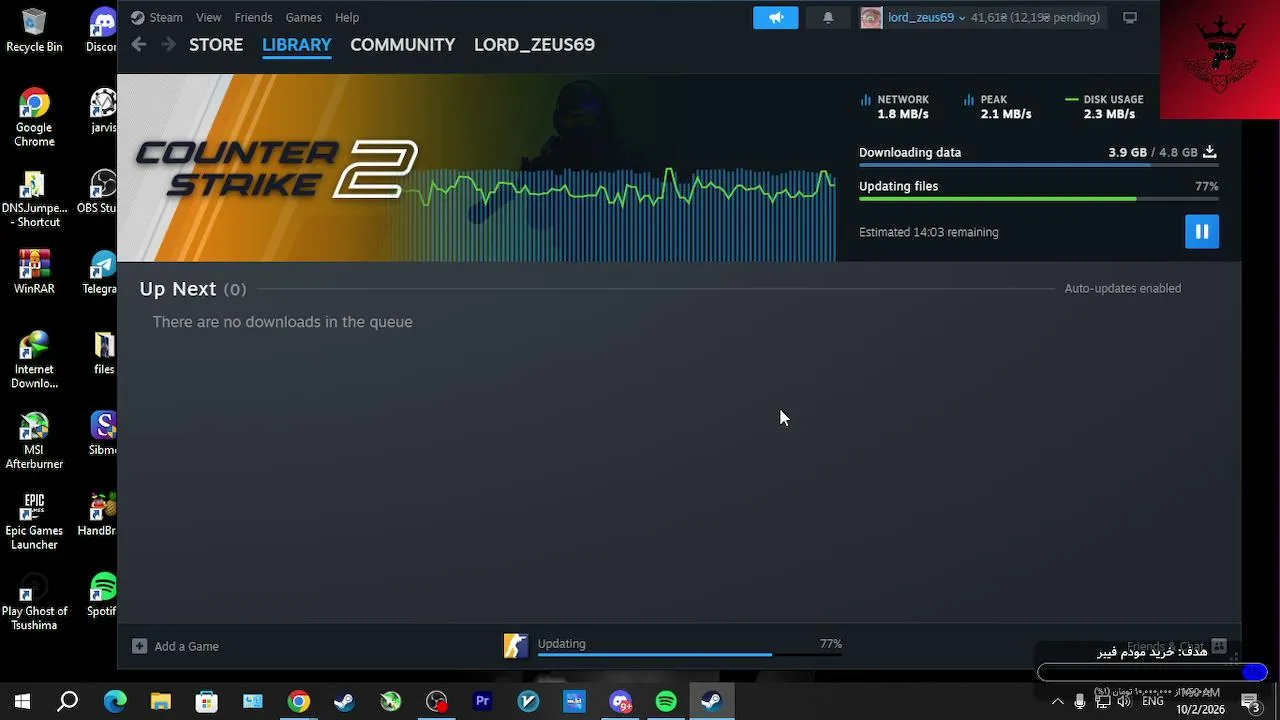Open Microsoft Edge from the taskbar
The height and width of the screenshot is (720, 1280).
click(114, 702)
